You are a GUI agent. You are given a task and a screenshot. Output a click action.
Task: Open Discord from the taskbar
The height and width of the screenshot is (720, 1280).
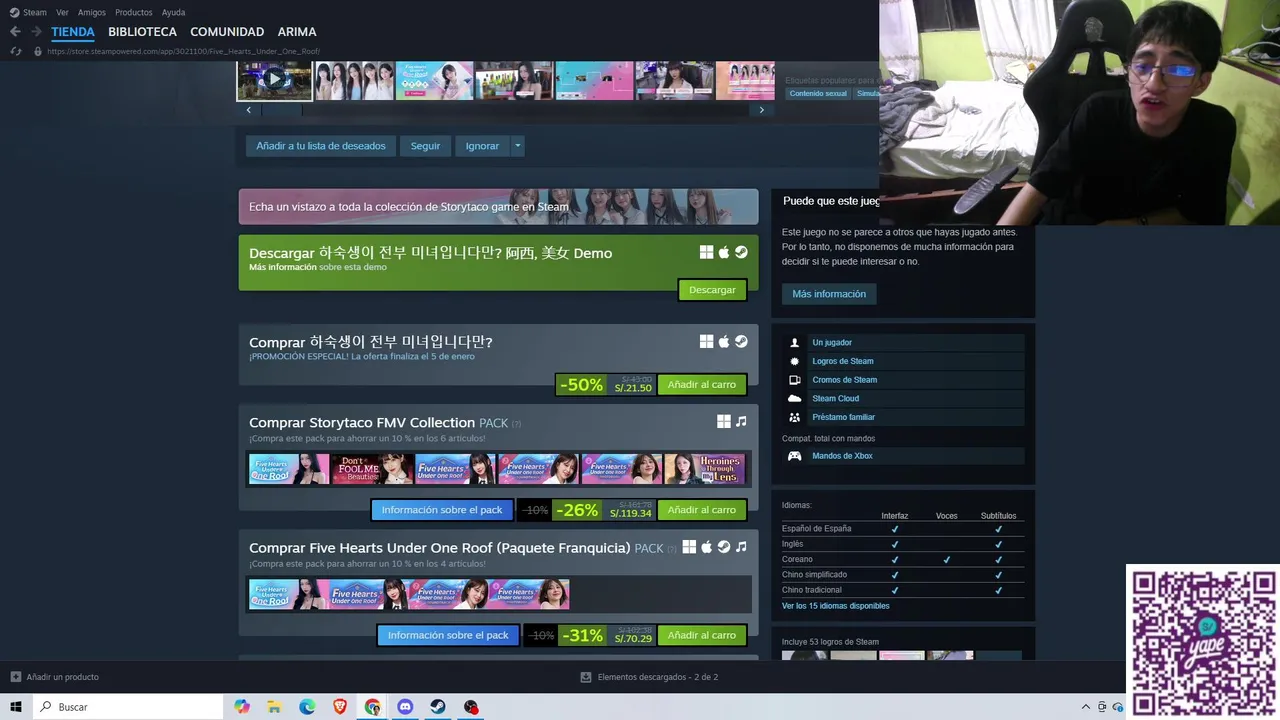pyautogui.click(x=405, y=707)
